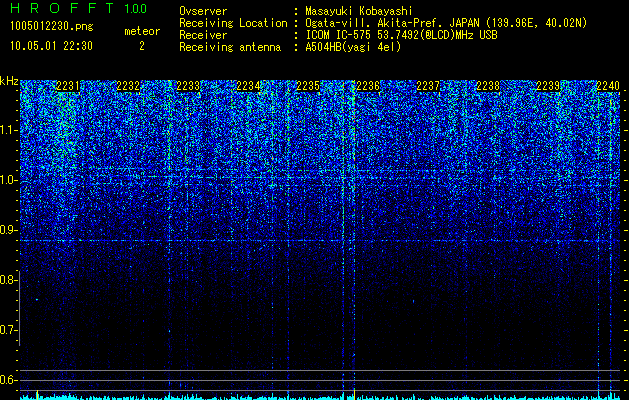Click the Ovserver label

pyautogui.click(x=203, y=11)
